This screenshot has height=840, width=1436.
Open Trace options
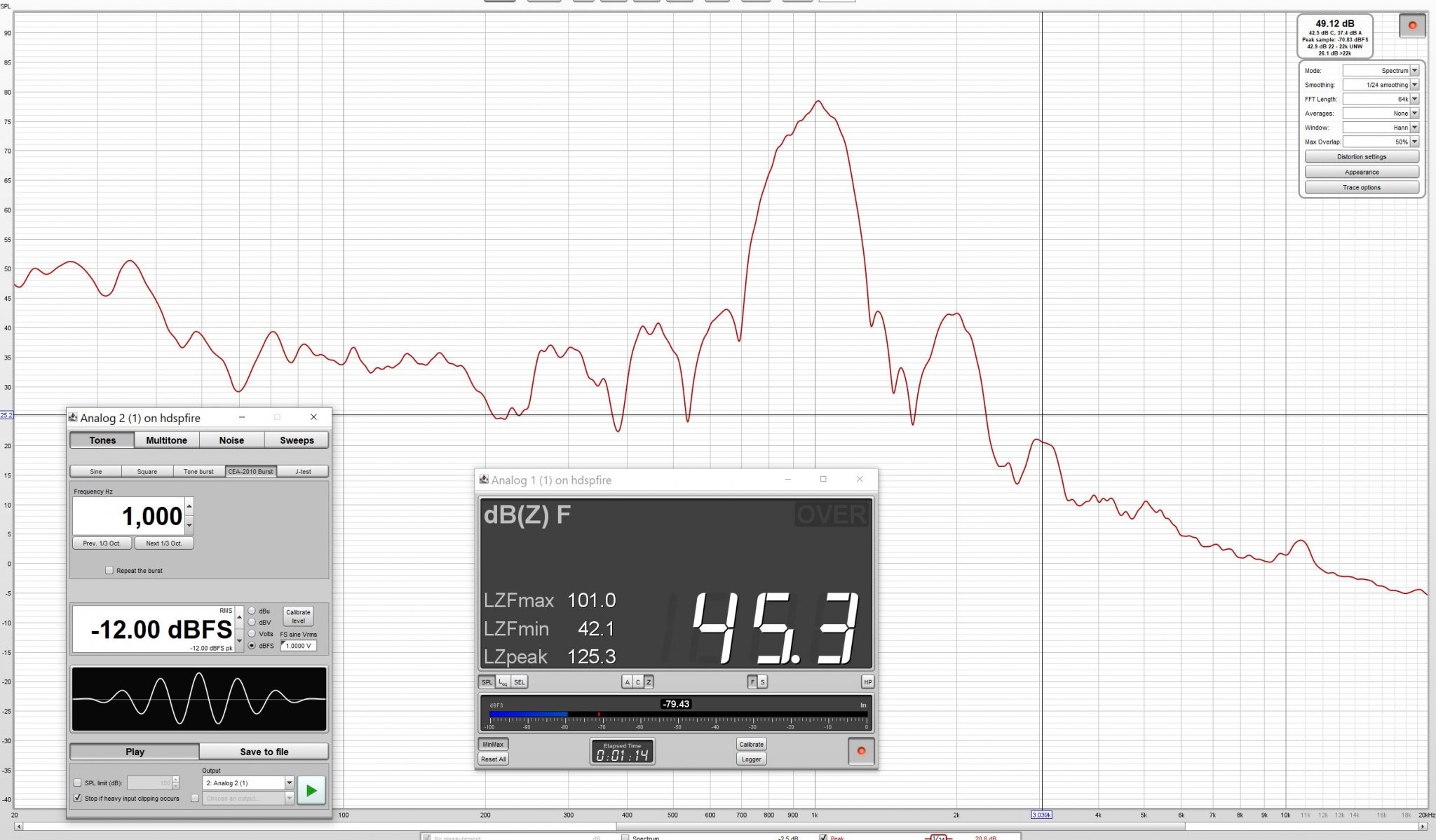pyautogui.click(x=1362, y=188)
